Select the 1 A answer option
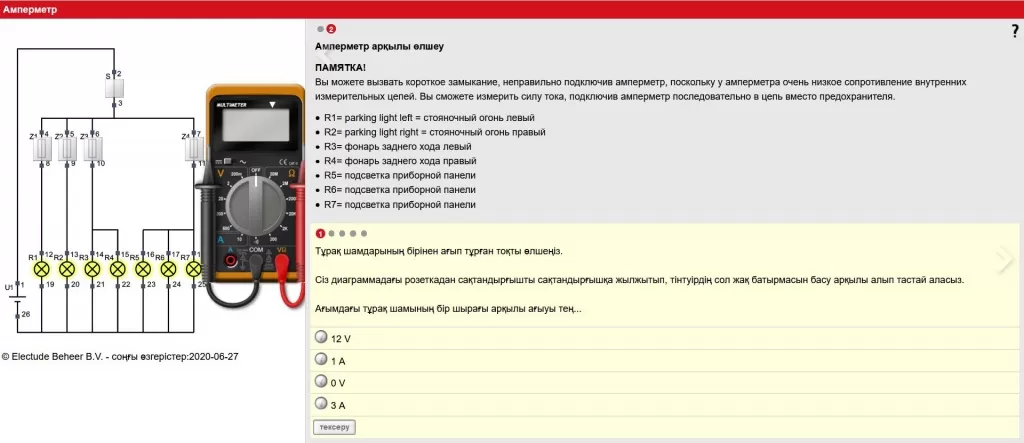The height and width of the screenshot is (443, 1024). (321, 359)
